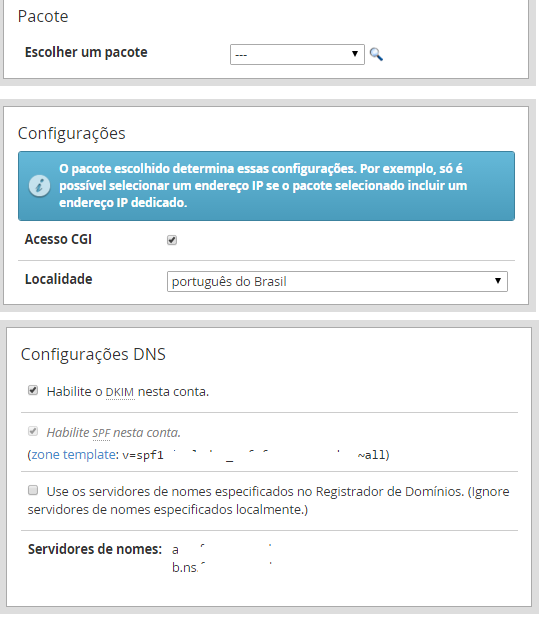Click the Acesso CGI label
This screenshot has width=551, height=633.
[x=58, y=239]
